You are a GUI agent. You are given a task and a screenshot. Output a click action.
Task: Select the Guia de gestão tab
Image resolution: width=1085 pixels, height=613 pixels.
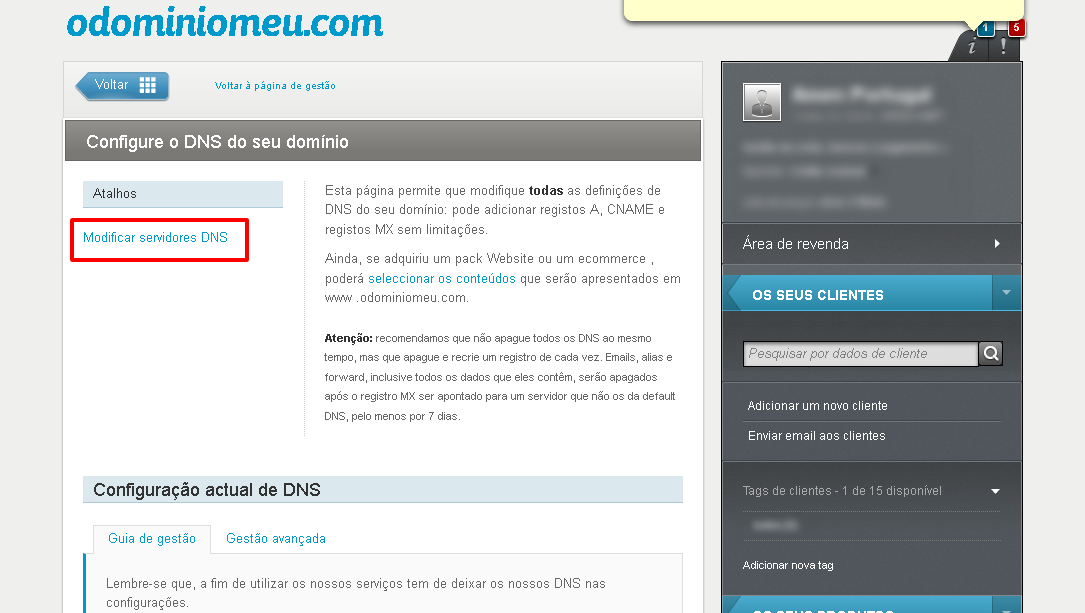tap(152, 538)
